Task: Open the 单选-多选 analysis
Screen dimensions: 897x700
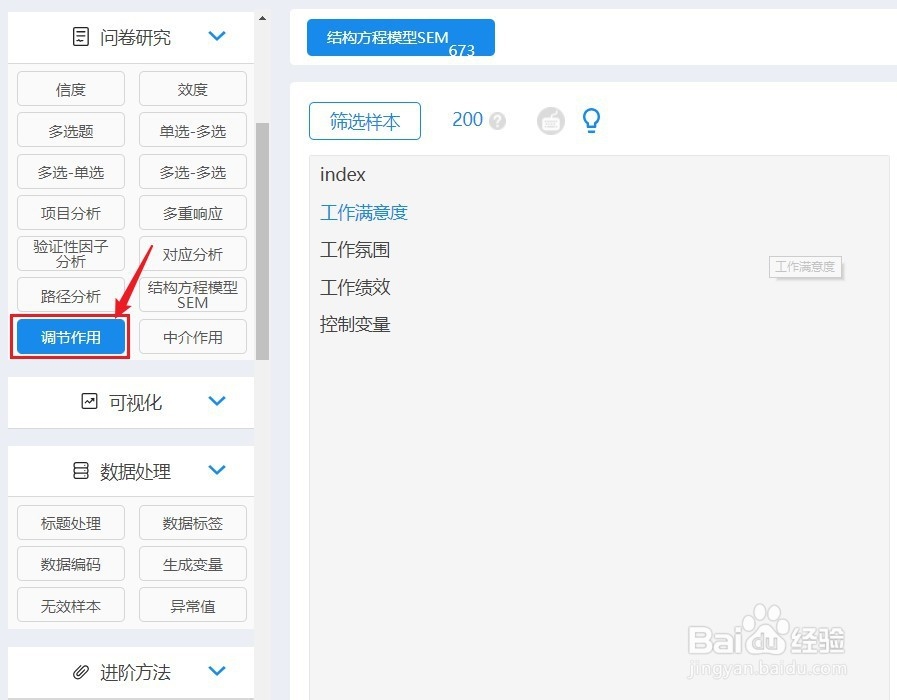Action: pos(193,130)
